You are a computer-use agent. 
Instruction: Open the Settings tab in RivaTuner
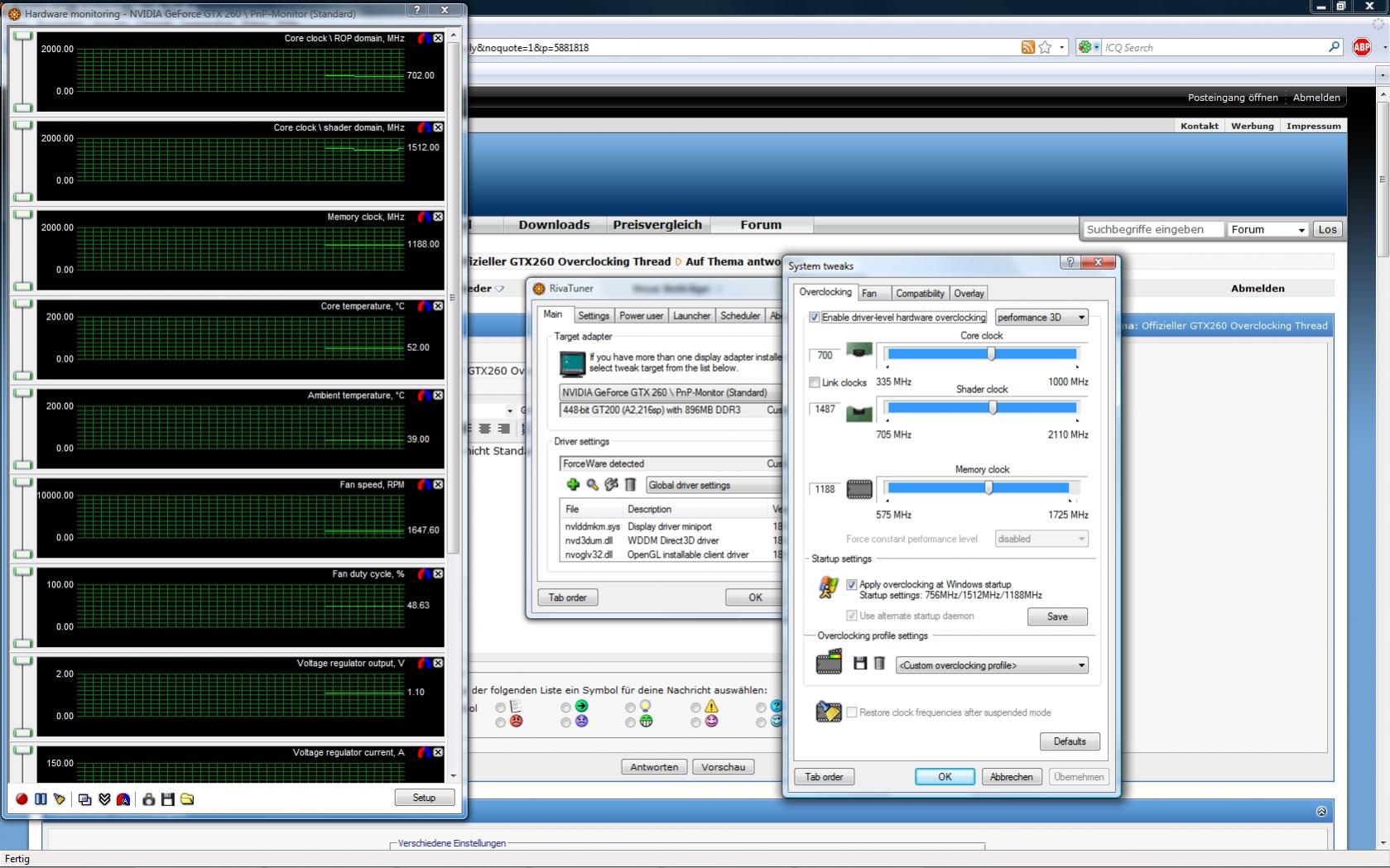[594, 315]
